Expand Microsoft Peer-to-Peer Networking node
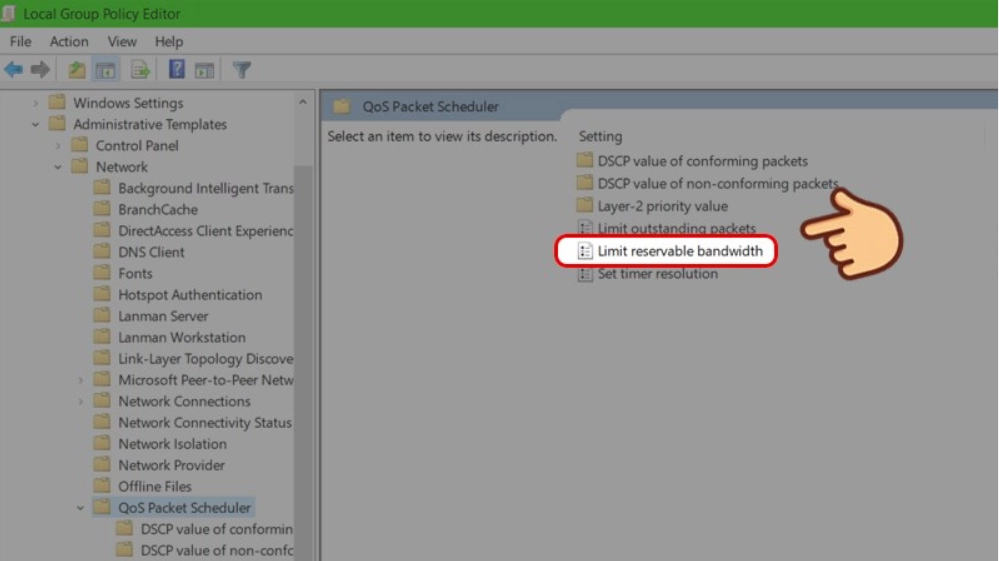This screenshot has width=999, height=561. pyautogui.click(x=80, y=380)
